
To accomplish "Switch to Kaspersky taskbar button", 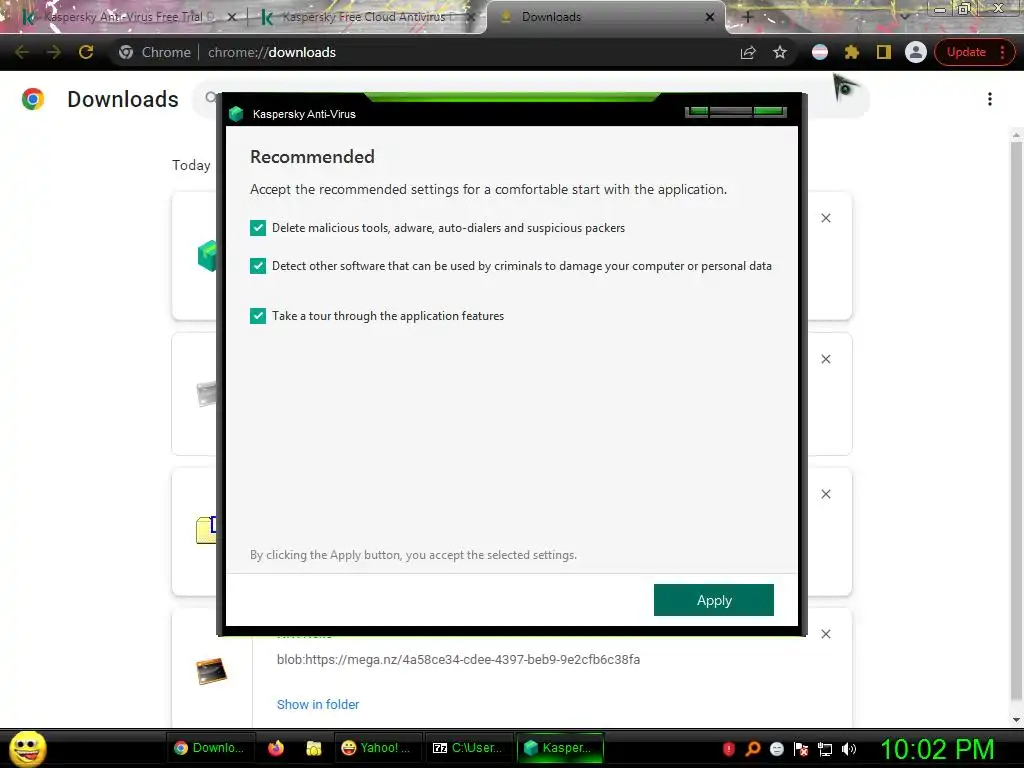I will click(560, 748).
